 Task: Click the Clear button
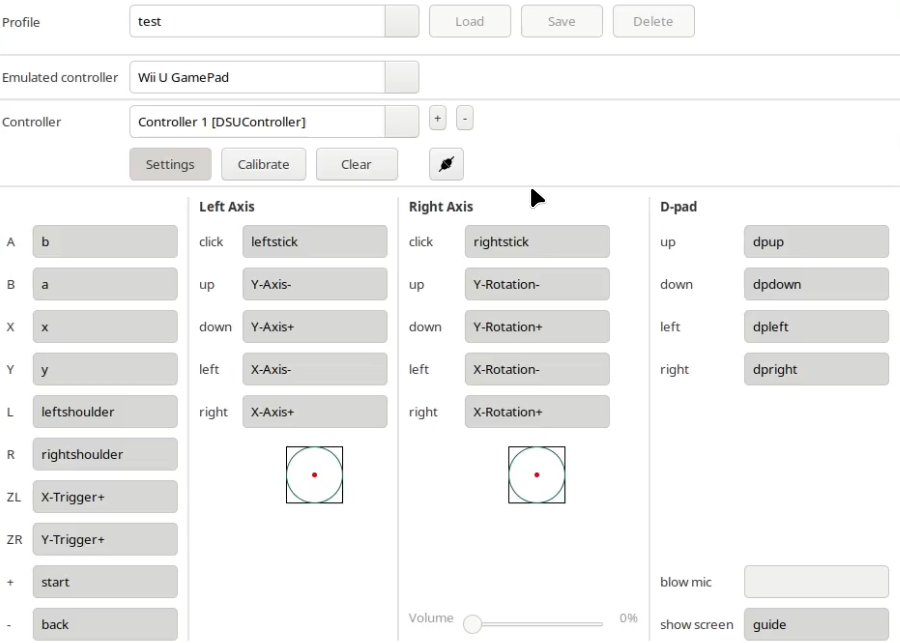356,164
